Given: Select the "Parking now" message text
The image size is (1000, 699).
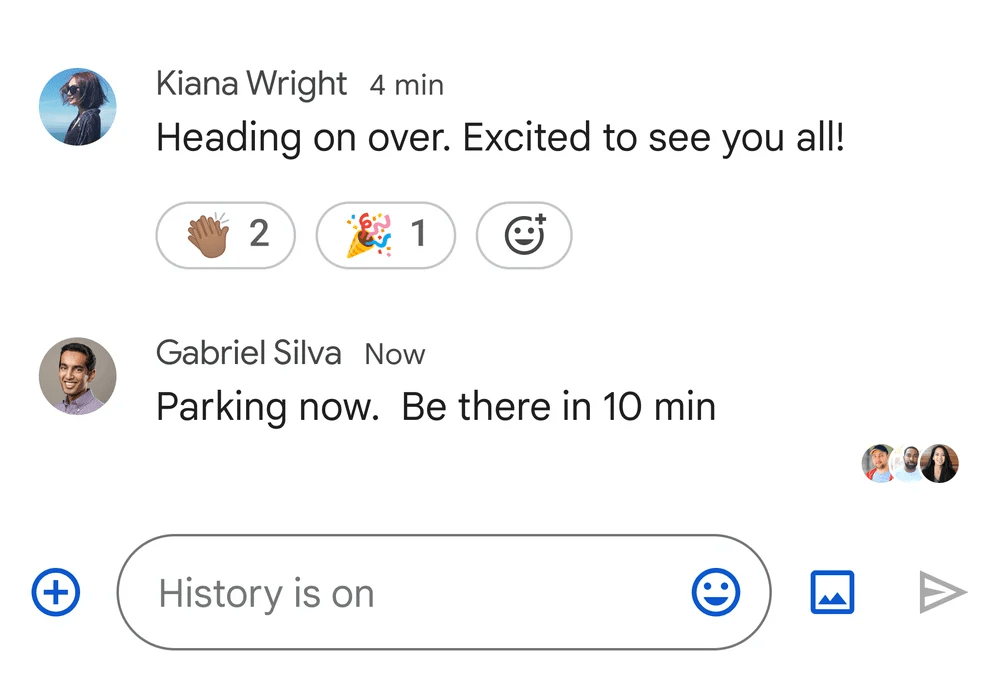Looking at the screenshot, I should click(x=436, y=407).
